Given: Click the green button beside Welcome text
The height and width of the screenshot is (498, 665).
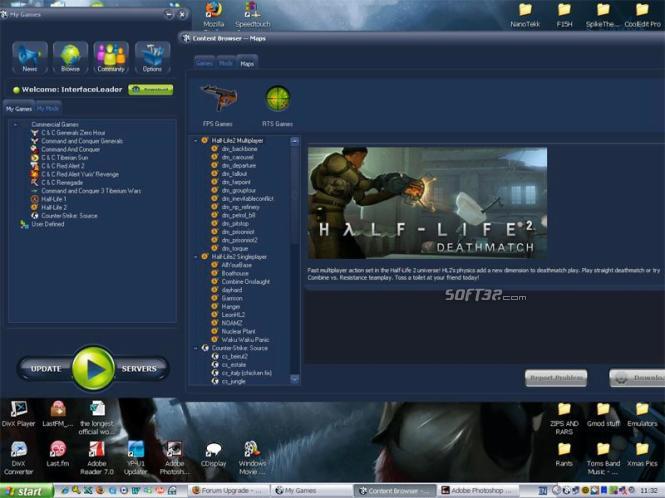Looking at the screenshot, I should point(151,90).
